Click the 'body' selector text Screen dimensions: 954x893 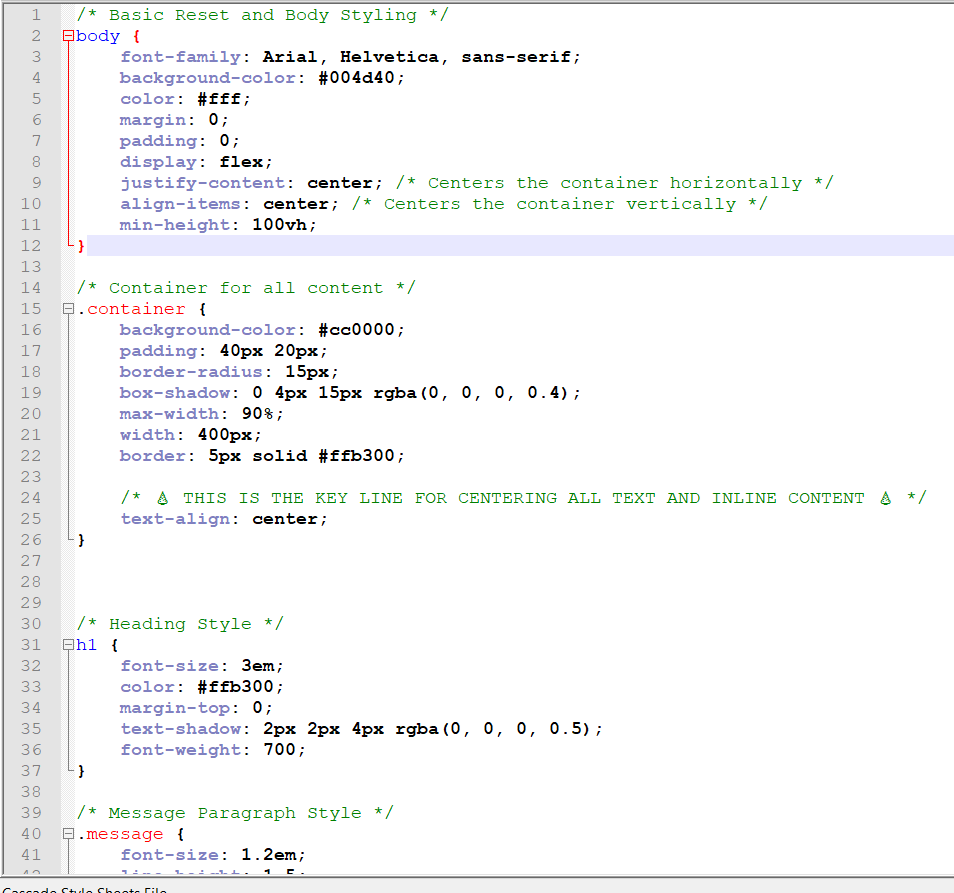[98, 36]
